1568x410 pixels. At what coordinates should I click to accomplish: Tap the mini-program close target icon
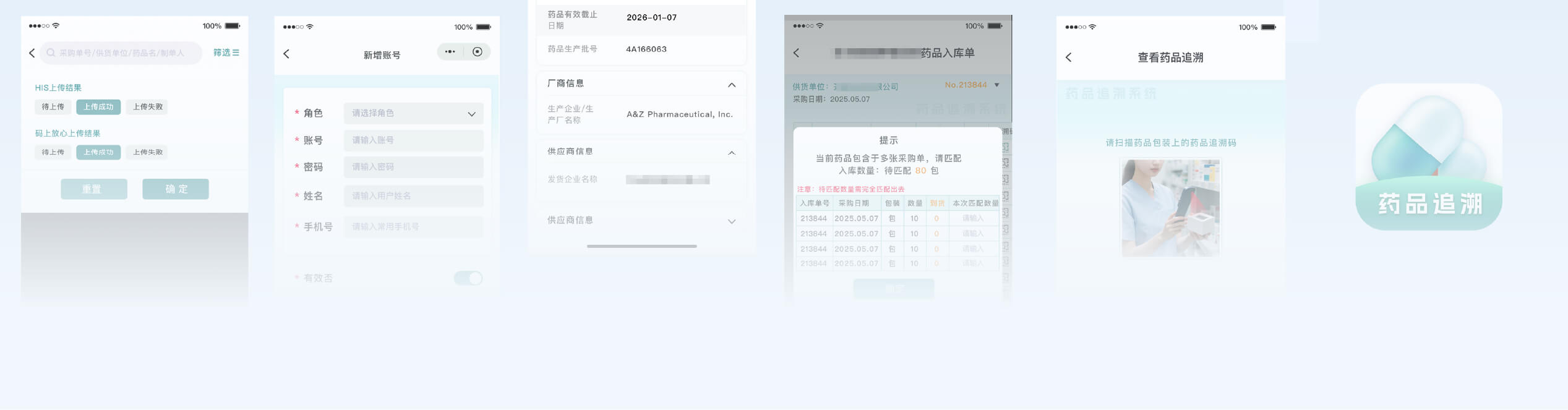click(478, 52)
